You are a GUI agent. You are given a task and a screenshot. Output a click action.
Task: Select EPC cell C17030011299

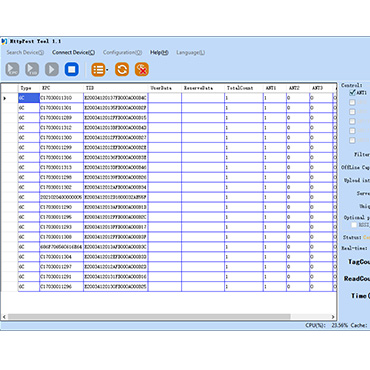tap(61, 147)
